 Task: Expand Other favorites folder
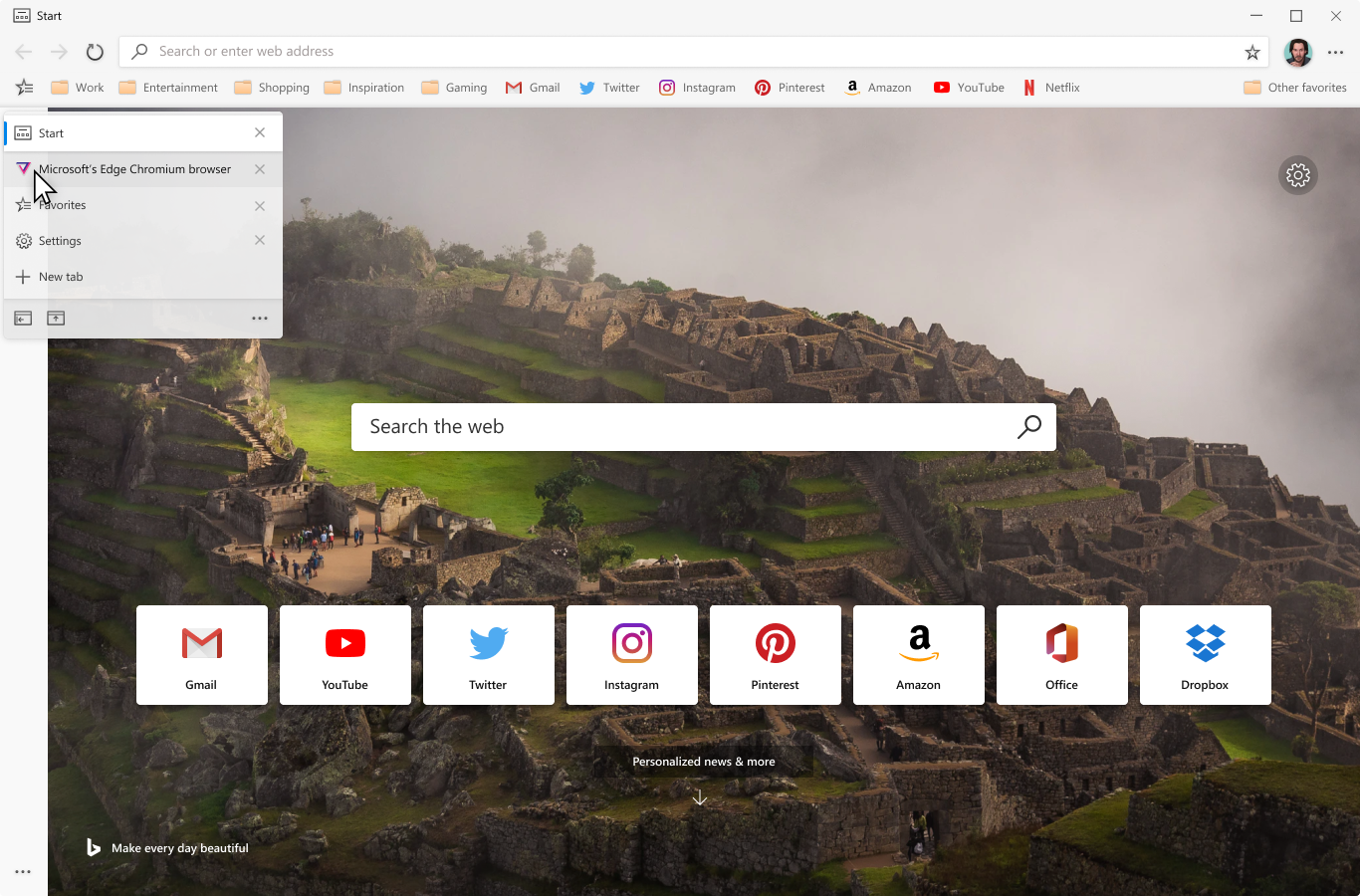point(1294,88)
